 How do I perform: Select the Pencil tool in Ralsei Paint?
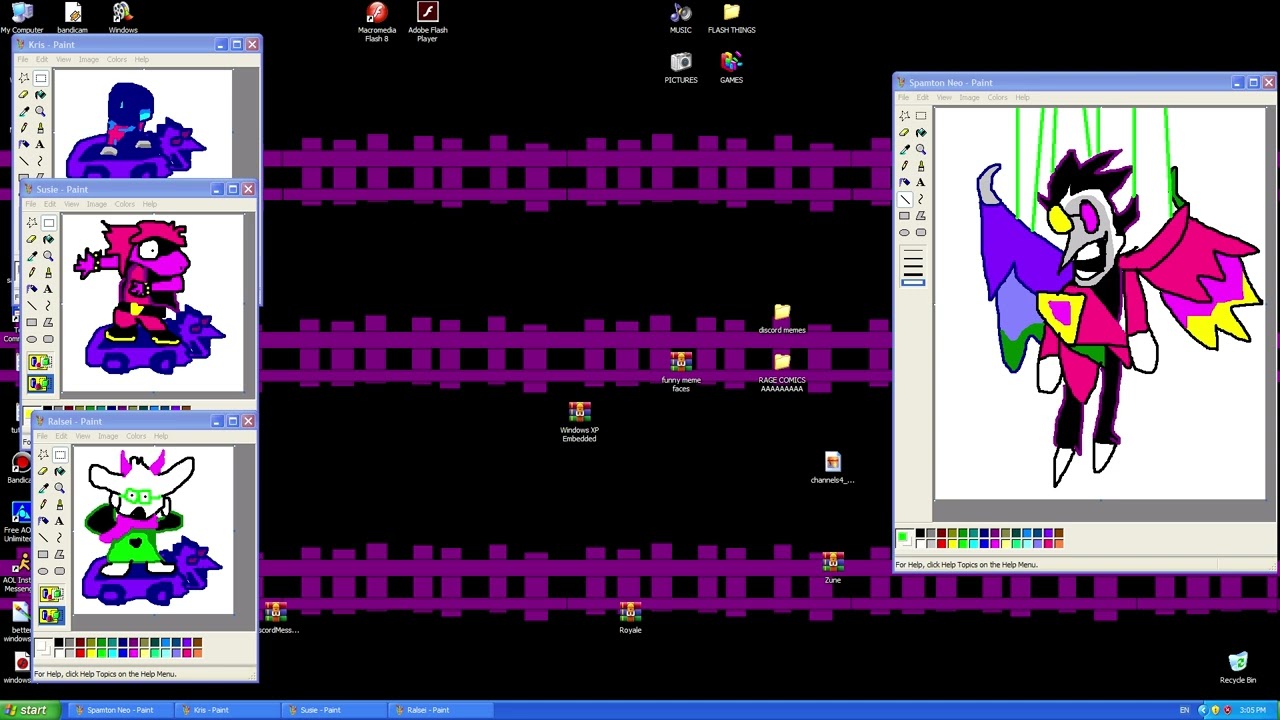(43, 504)
